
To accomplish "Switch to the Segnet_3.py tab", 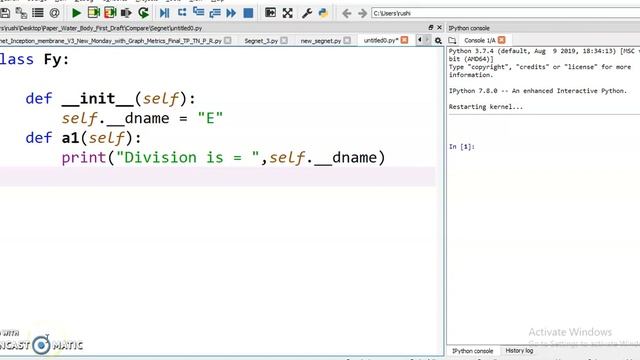I will pyautogui.click(x=261, y=41).
